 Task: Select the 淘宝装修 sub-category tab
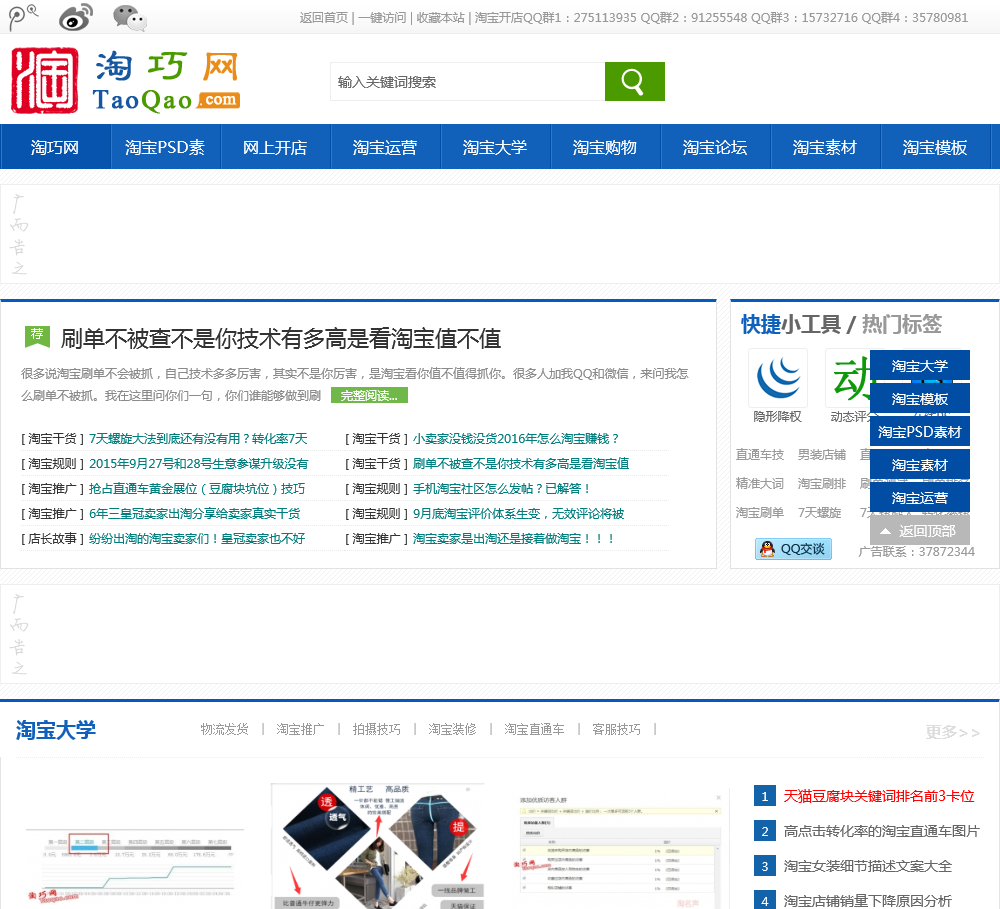click(x=452, y=729)
